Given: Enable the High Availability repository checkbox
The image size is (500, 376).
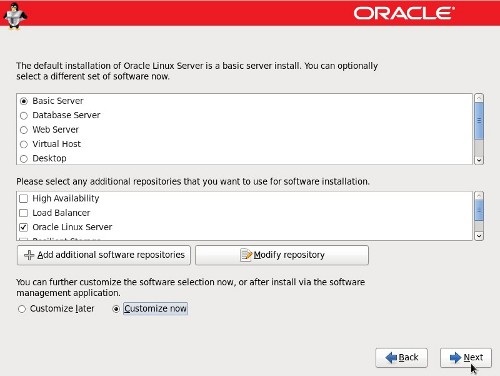Looking at the screenshot, I should click(23, 199).
